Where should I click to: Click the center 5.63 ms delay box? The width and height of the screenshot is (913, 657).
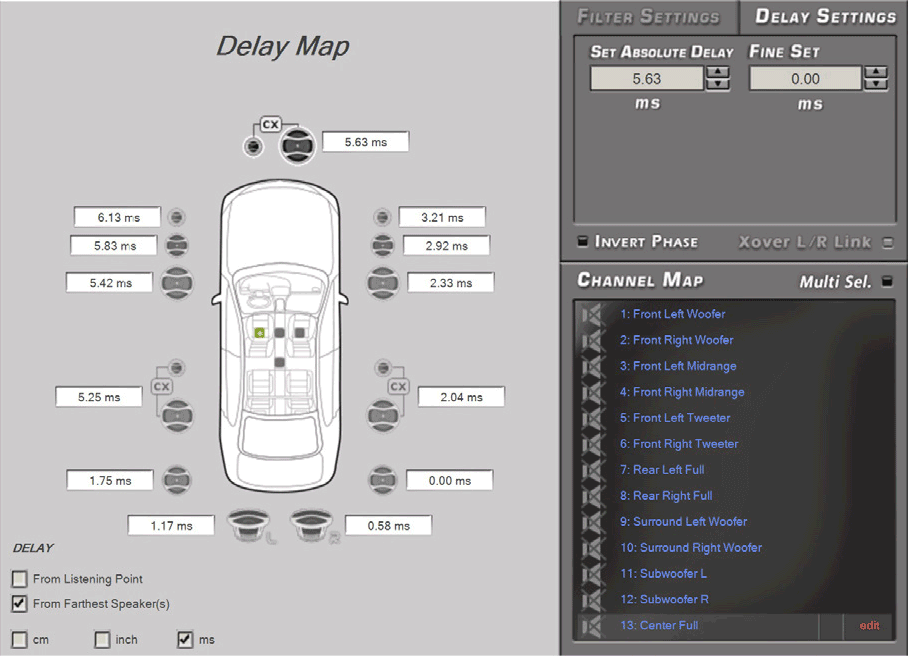click(x=366, y=142)
